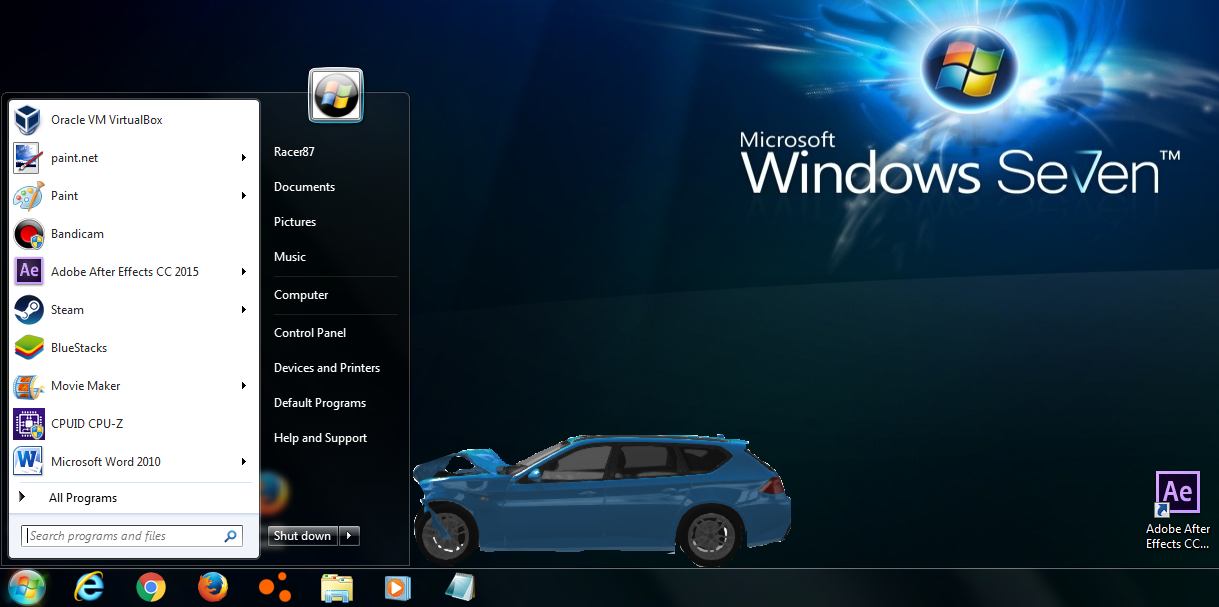Click the paint.net program icon

28,158
